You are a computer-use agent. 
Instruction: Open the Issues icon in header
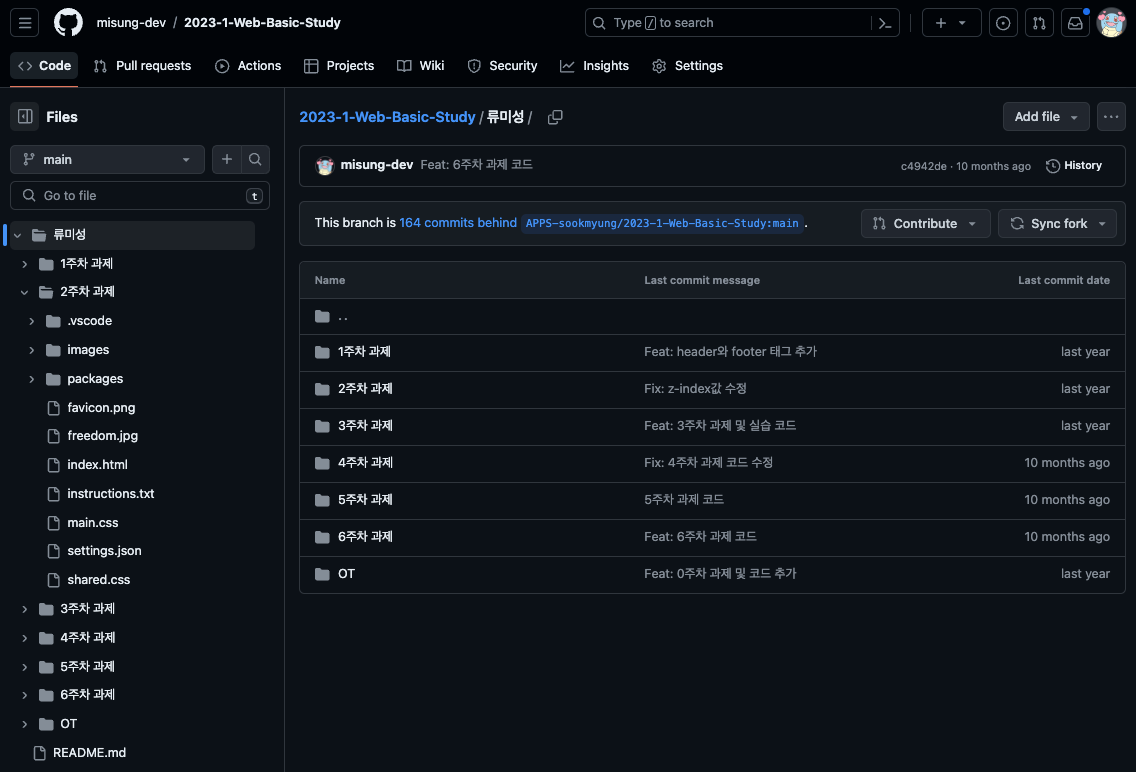point(1003,23)
